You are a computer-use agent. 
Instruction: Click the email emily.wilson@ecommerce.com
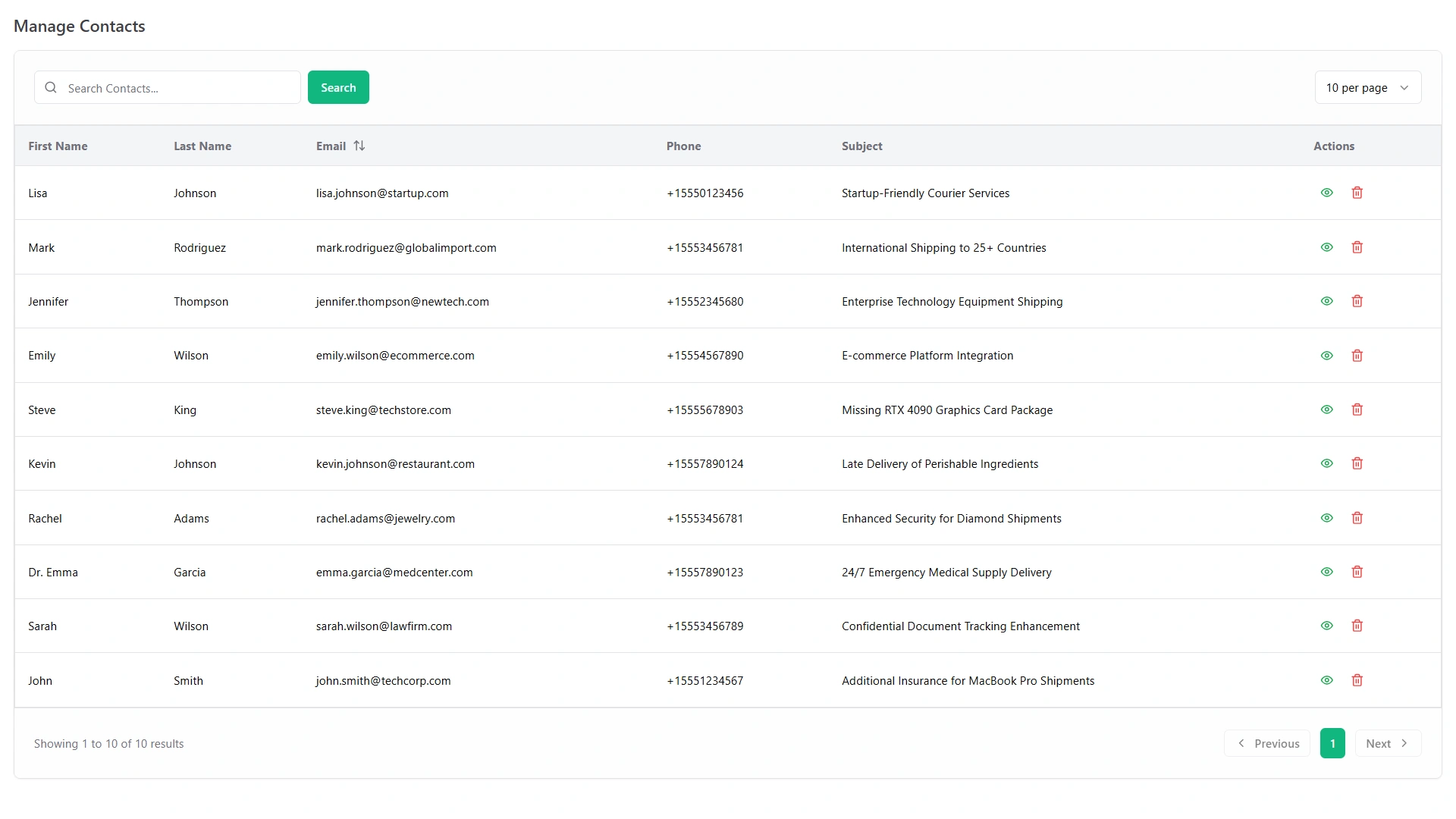click(x=395, y=356)
